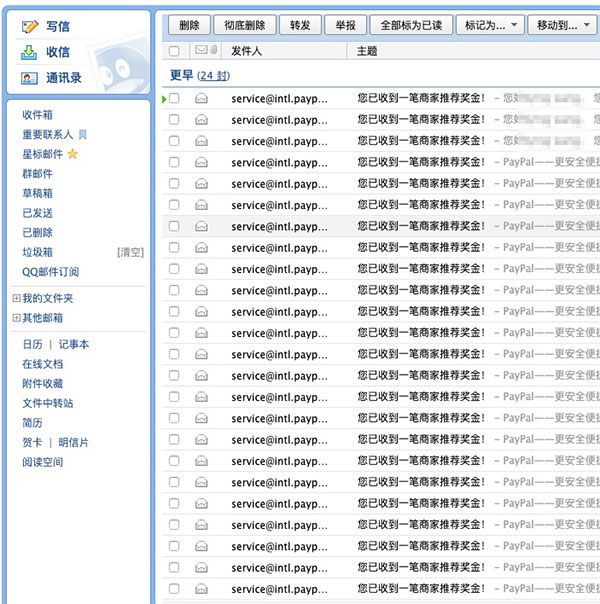The width and height of the screenshot is (600, 604).
Task: Open 阅读空间 reading space
Action: (x=42, y=462)
